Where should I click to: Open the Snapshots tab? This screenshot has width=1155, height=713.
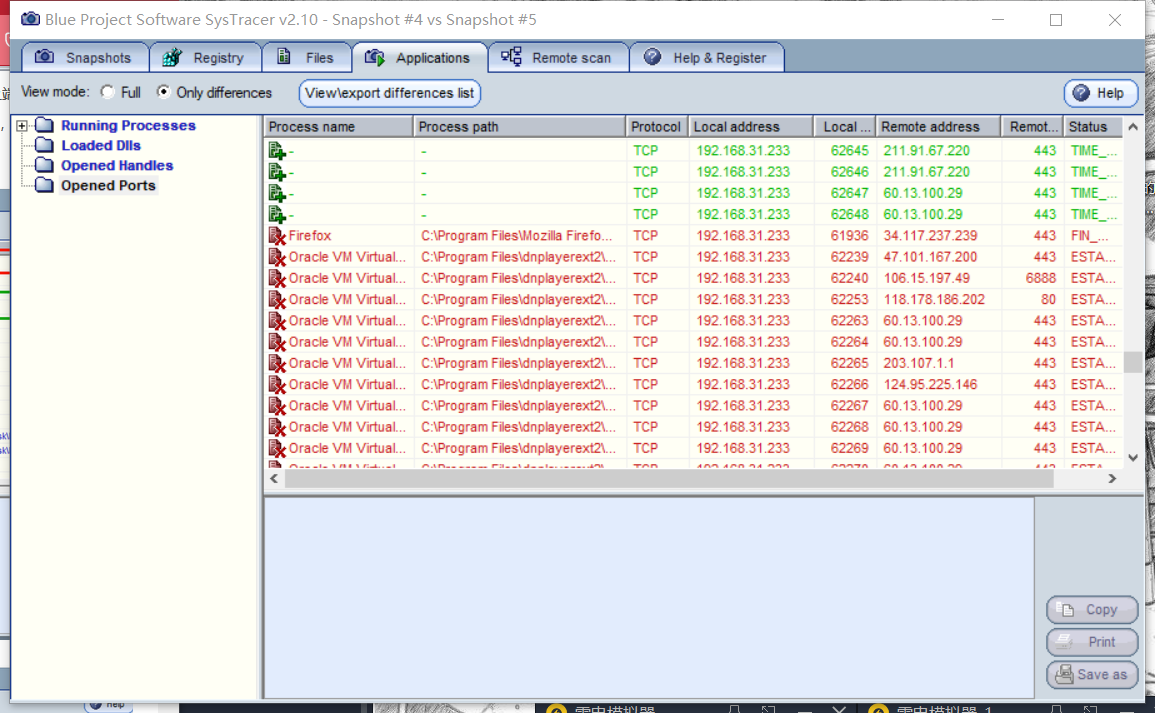point(85,57)
